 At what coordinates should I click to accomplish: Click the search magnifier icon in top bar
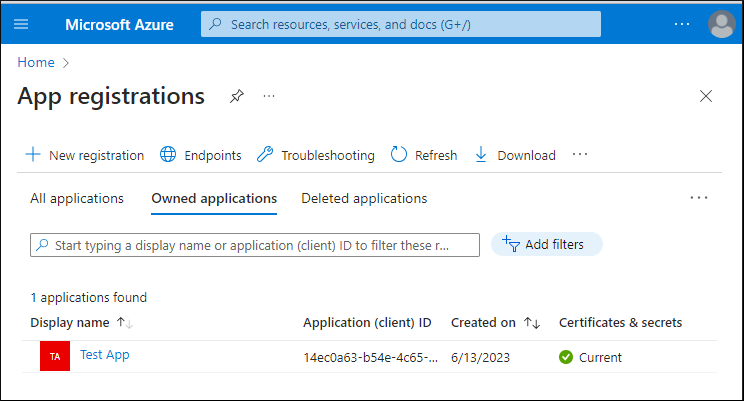pos(215,24)
